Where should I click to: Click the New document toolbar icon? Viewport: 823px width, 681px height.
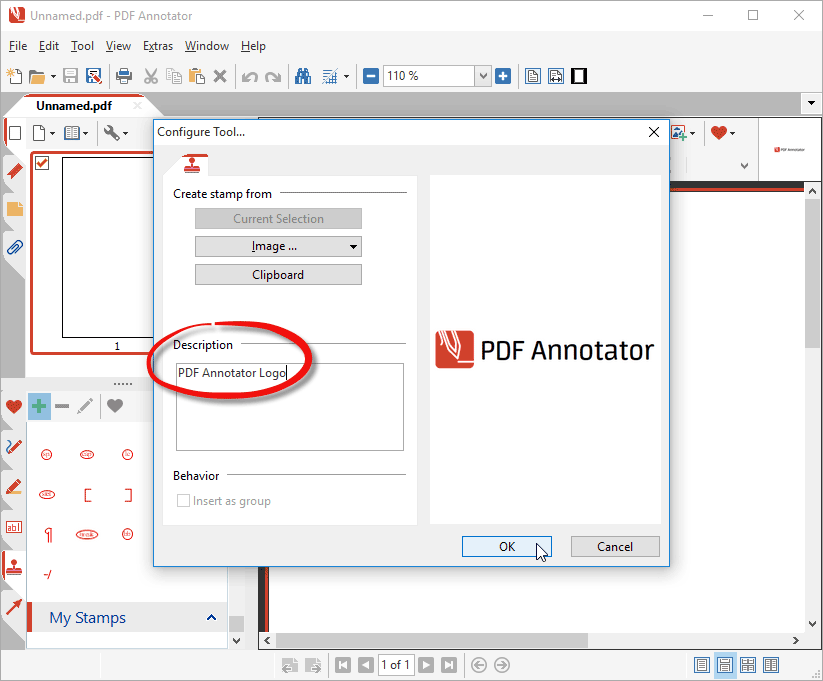pyautogui.click(x=14, y=77)
